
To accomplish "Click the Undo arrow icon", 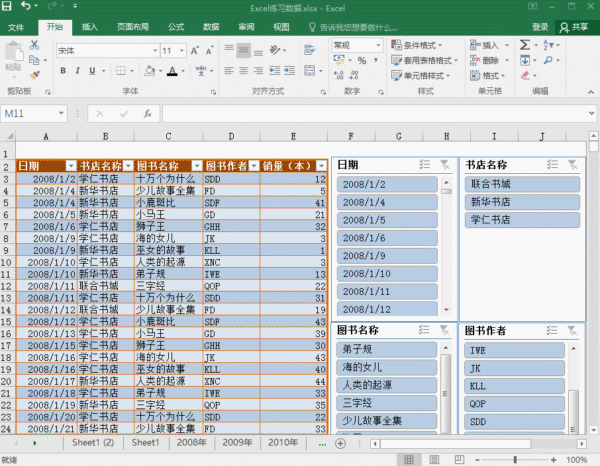I will (26, 6).
